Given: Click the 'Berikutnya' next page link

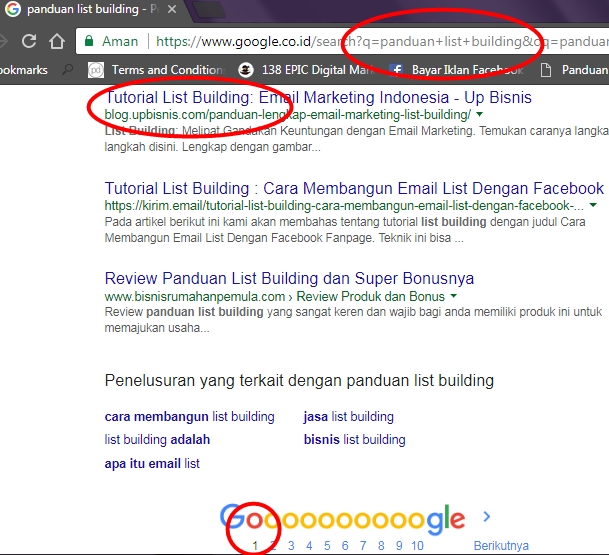Looking at the screenshot, I should pos(501,546).
